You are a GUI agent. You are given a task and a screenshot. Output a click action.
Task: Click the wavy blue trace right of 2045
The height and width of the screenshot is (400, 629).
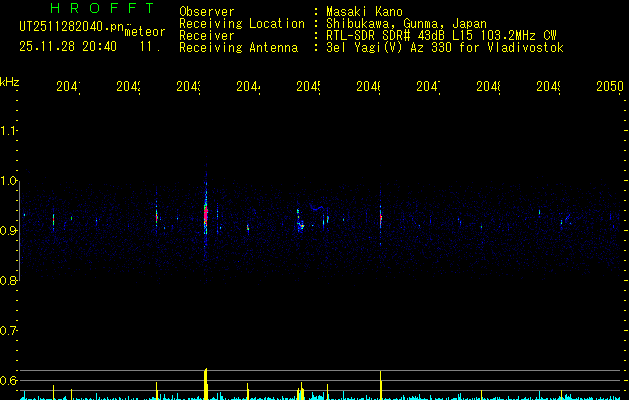pyautogui.click(x=317, y=207)
